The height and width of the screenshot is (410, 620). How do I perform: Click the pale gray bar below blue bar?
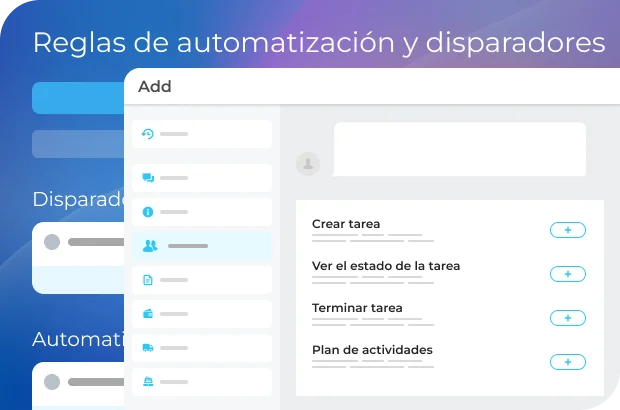click(x=78, y=144)
